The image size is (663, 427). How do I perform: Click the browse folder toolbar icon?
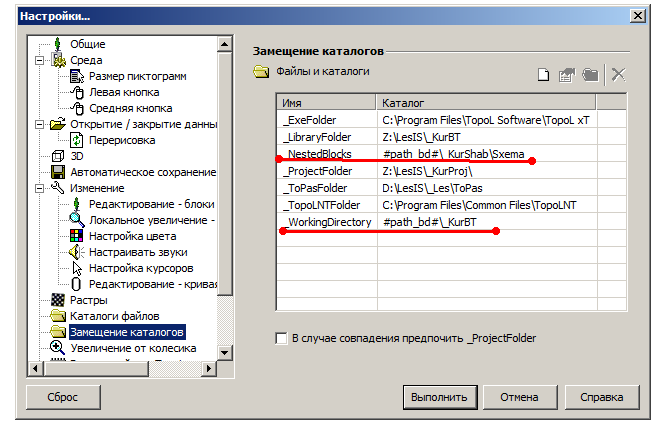coord(590,75)
